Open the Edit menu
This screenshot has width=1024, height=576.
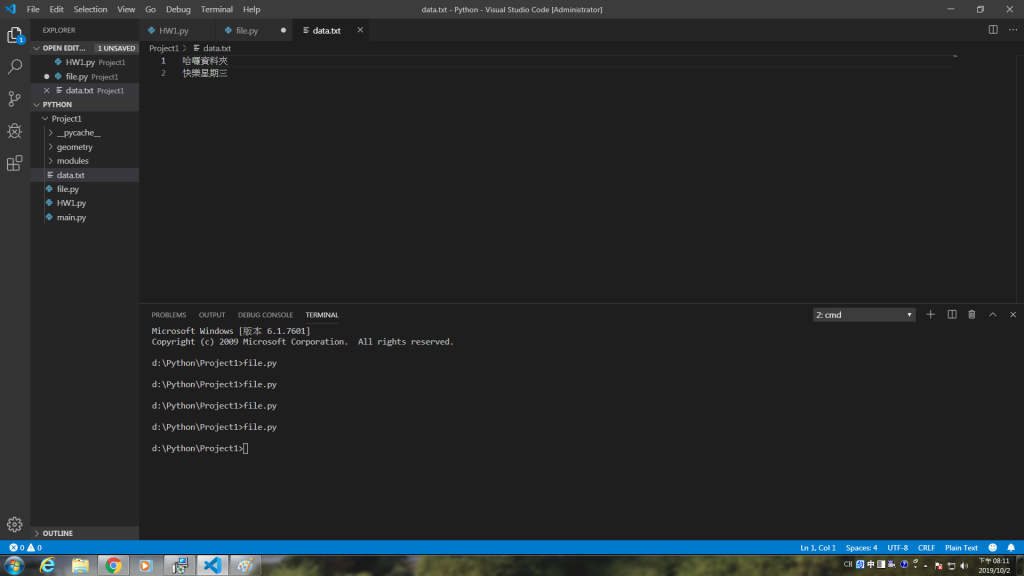click(x=56, y=9)
